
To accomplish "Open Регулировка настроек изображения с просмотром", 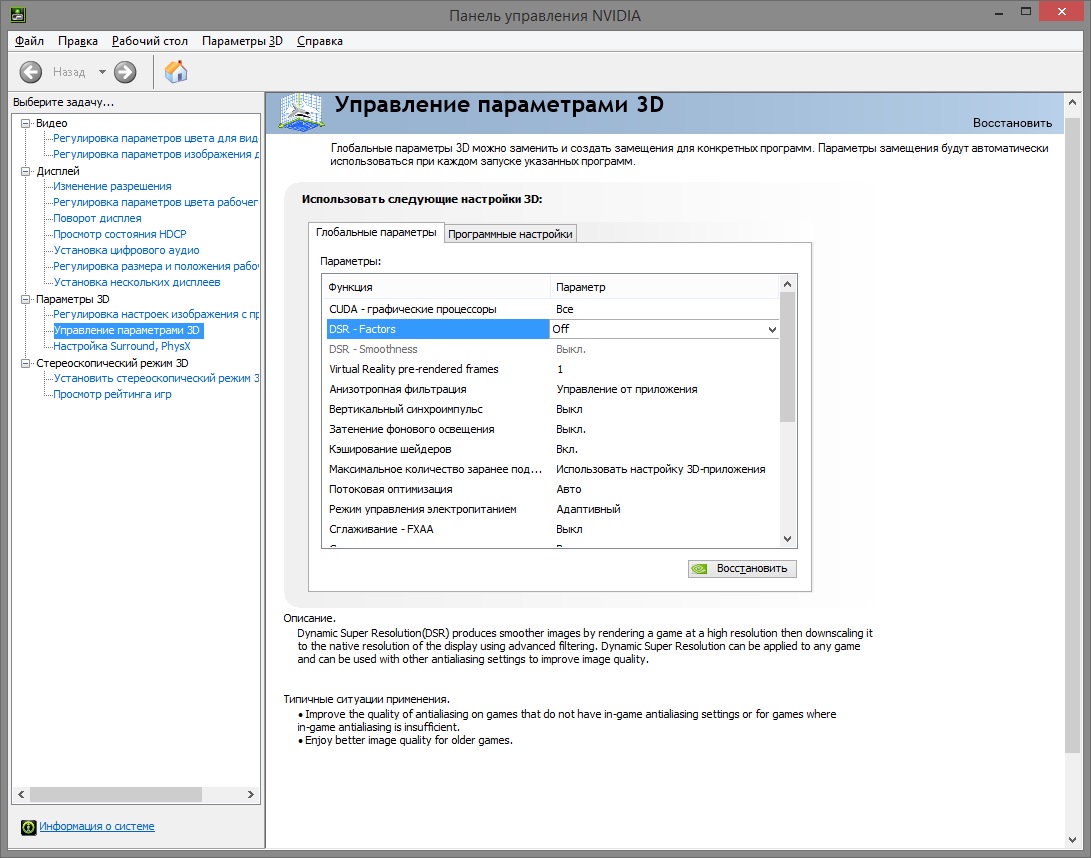I will point(155,315).
